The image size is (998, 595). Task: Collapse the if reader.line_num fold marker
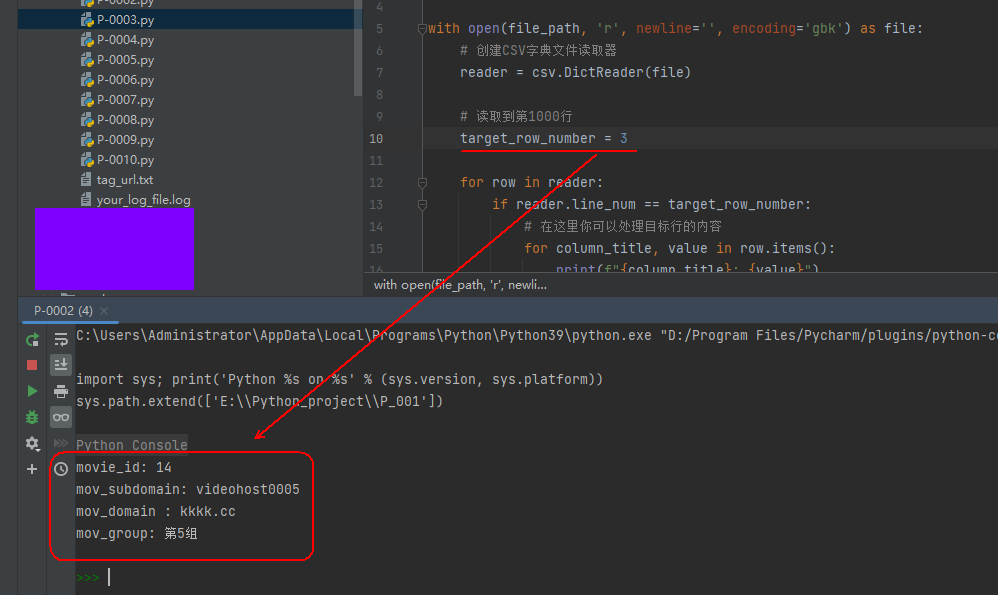(422, 205)
